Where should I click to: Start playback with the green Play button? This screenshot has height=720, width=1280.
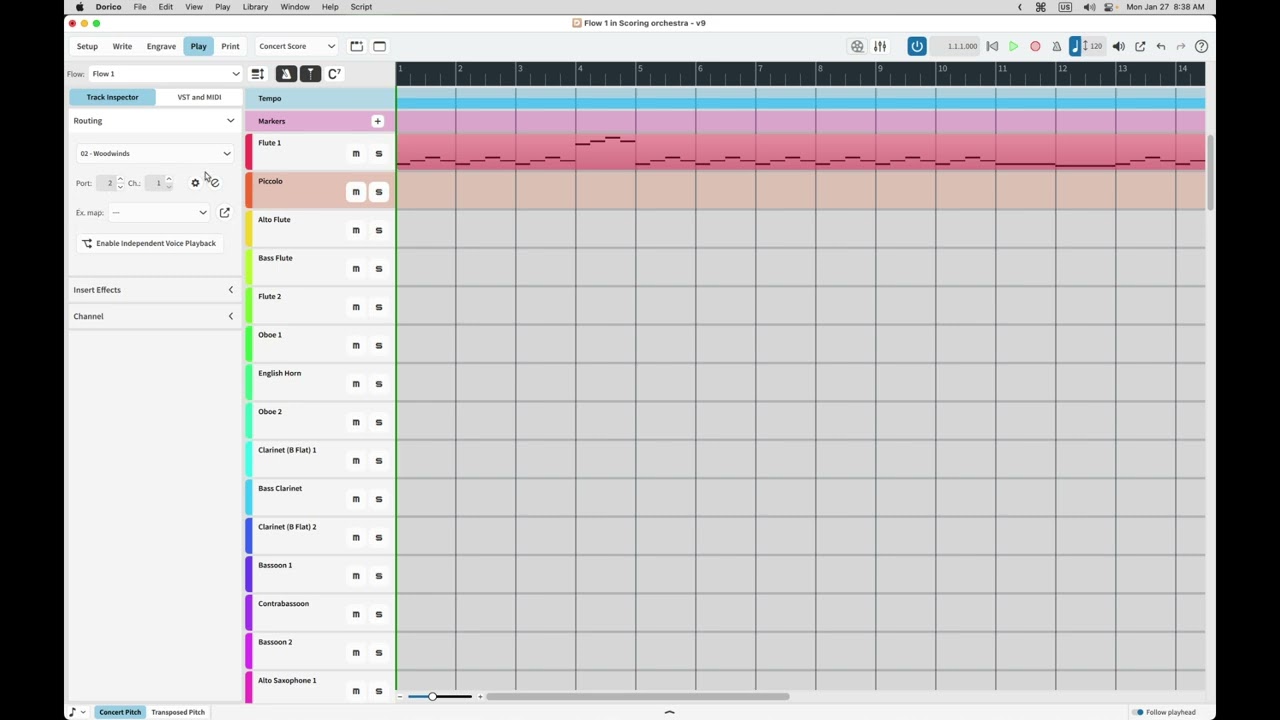tap(1013, 46)
